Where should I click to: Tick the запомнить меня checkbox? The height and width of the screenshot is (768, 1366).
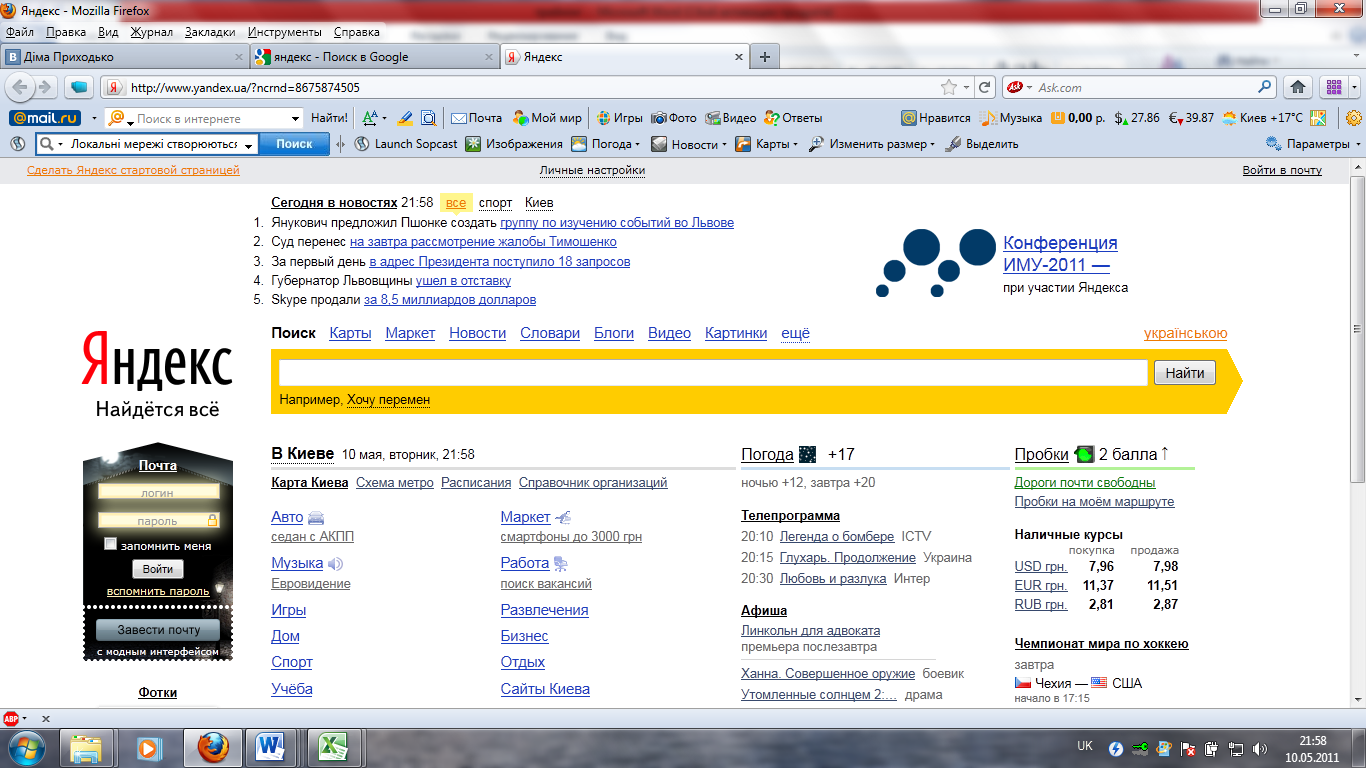111,545
